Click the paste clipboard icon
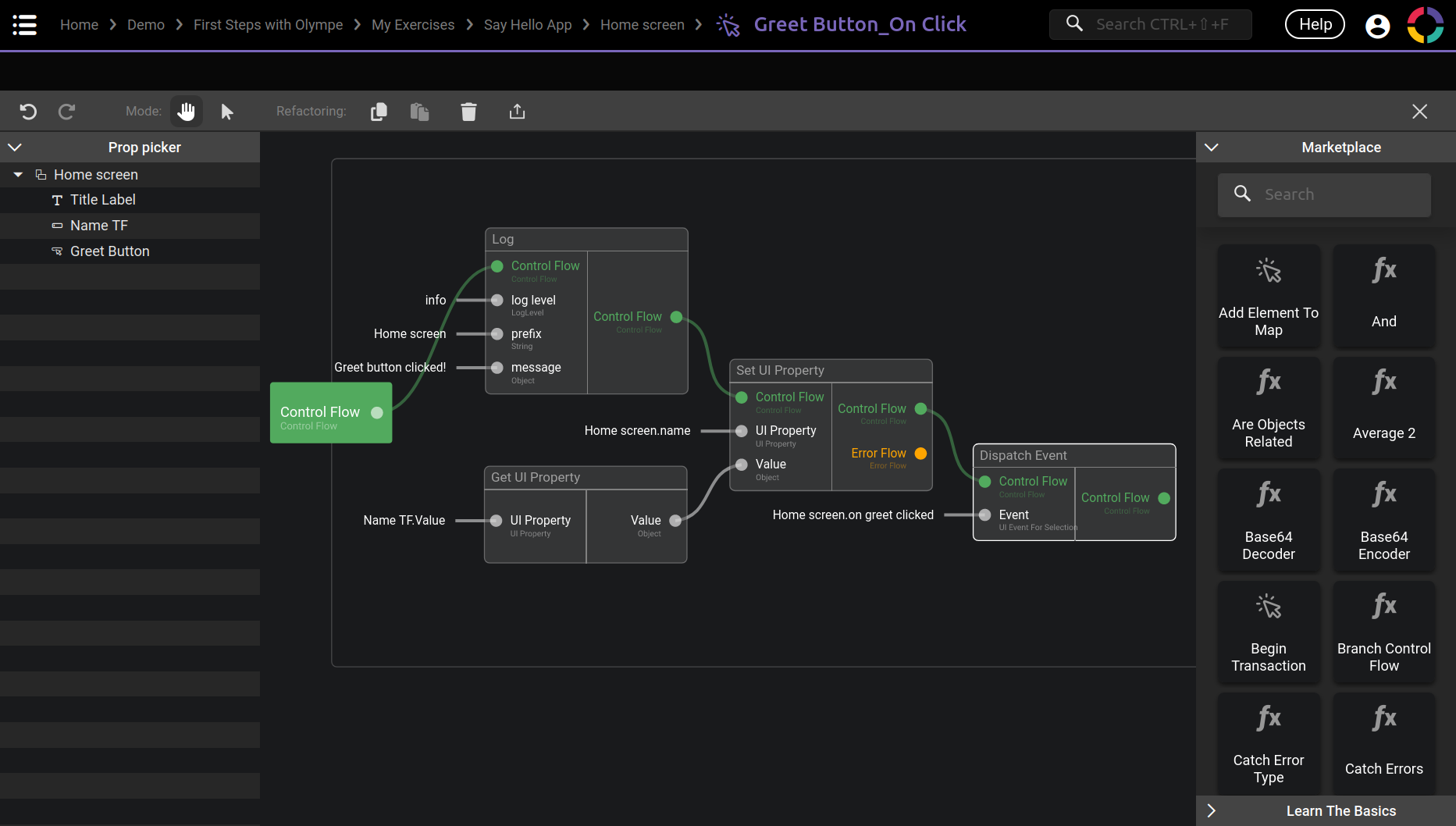 pos(420,112)
